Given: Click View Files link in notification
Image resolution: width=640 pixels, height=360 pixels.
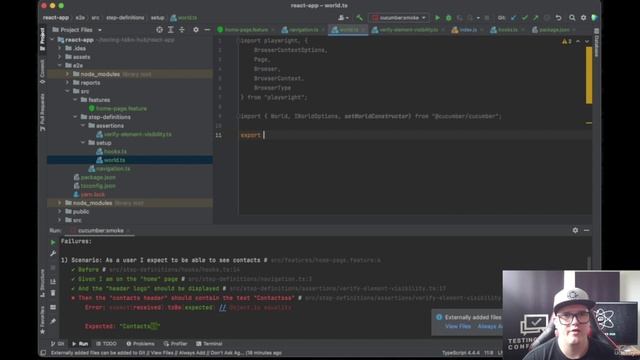Looking at the screenshot, I should coord(458,326).
